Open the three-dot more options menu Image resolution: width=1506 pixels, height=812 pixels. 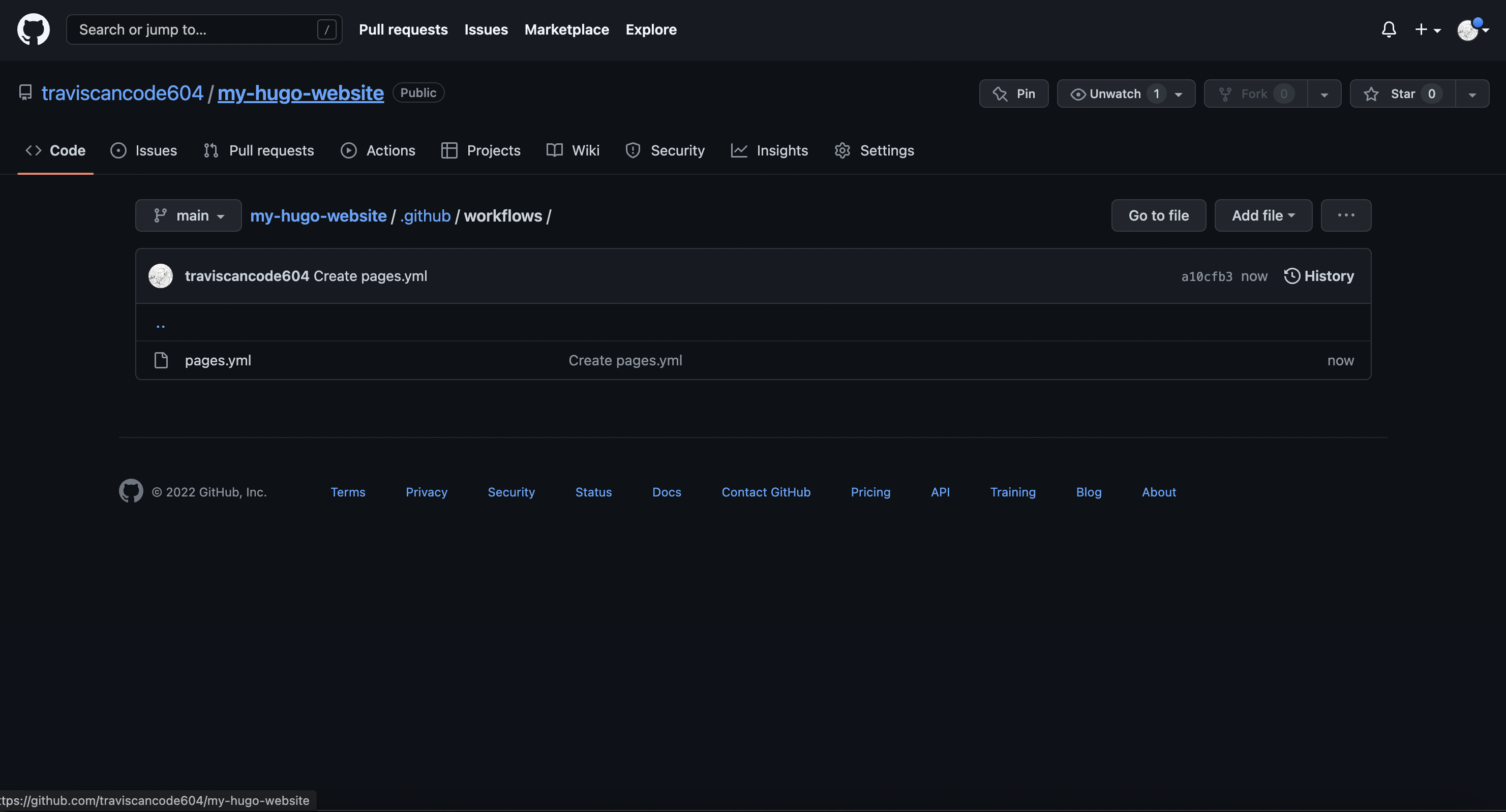coord(1346,215)
